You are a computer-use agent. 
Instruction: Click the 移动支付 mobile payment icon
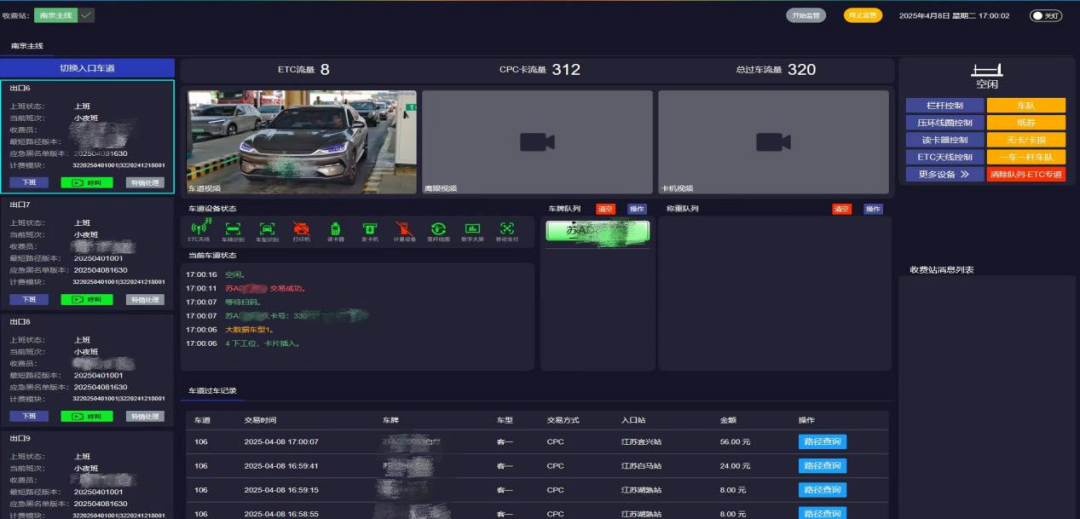coord(505,230)
